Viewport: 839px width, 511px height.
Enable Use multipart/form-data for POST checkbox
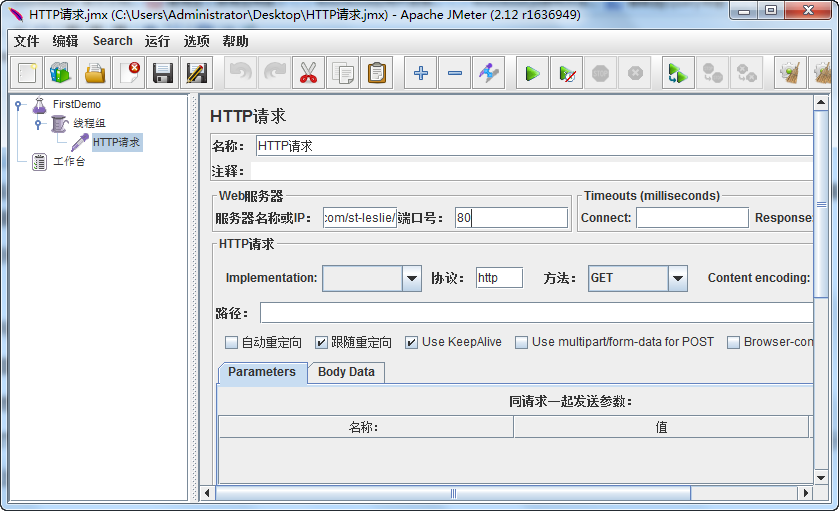(x=521, y=342)
